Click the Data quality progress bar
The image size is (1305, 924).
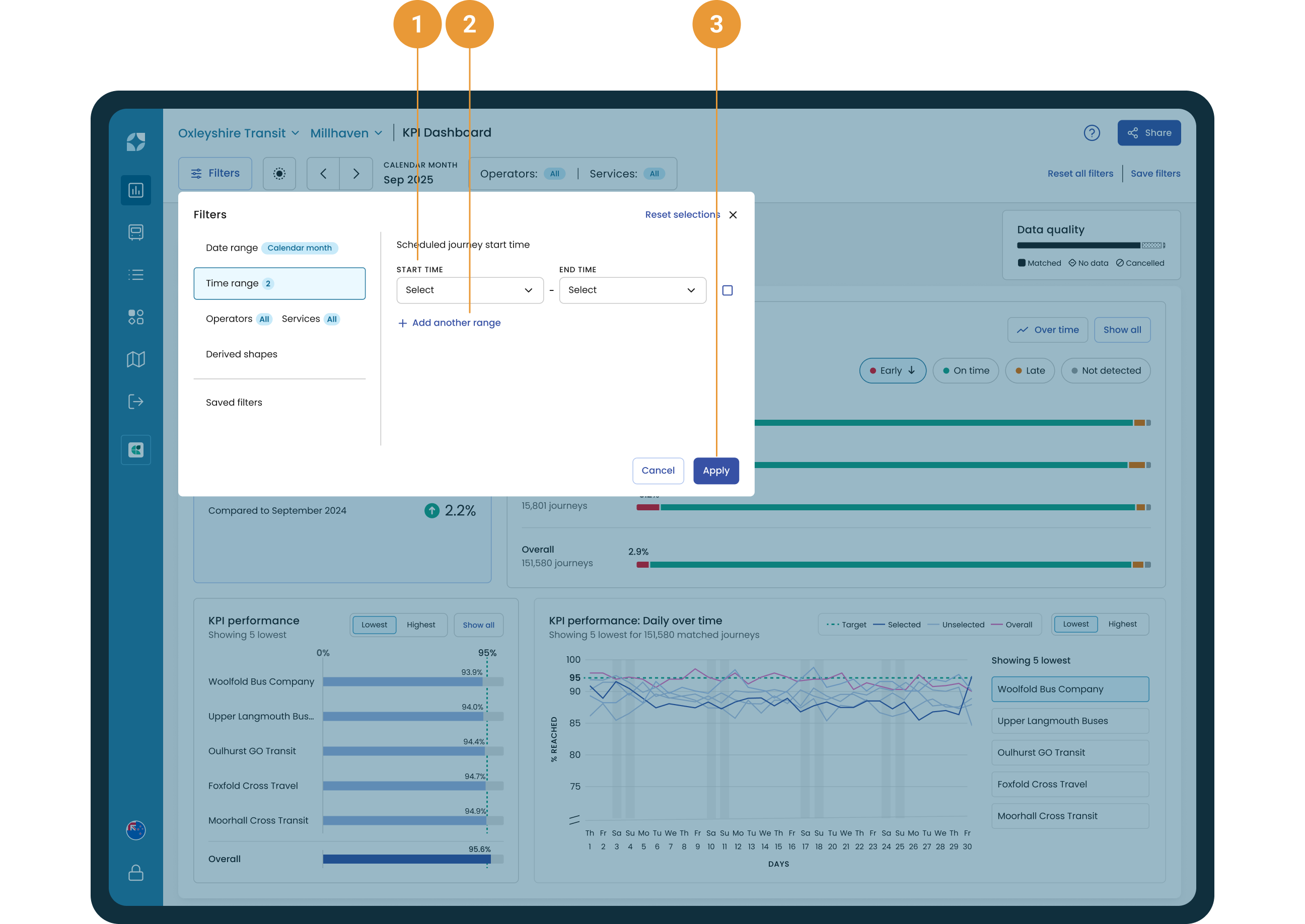coord(1091,245)
